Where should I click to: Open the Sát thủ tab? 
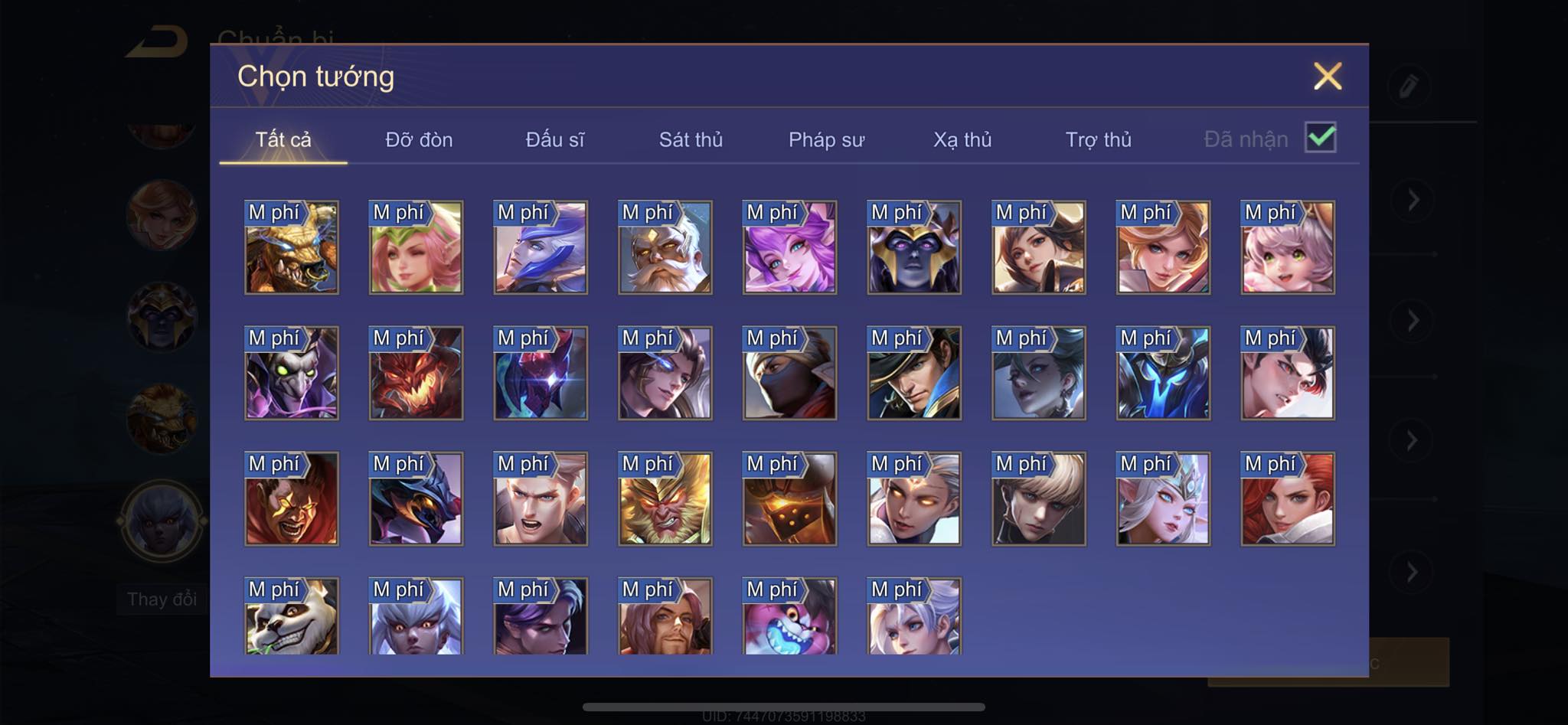point(691,139)
